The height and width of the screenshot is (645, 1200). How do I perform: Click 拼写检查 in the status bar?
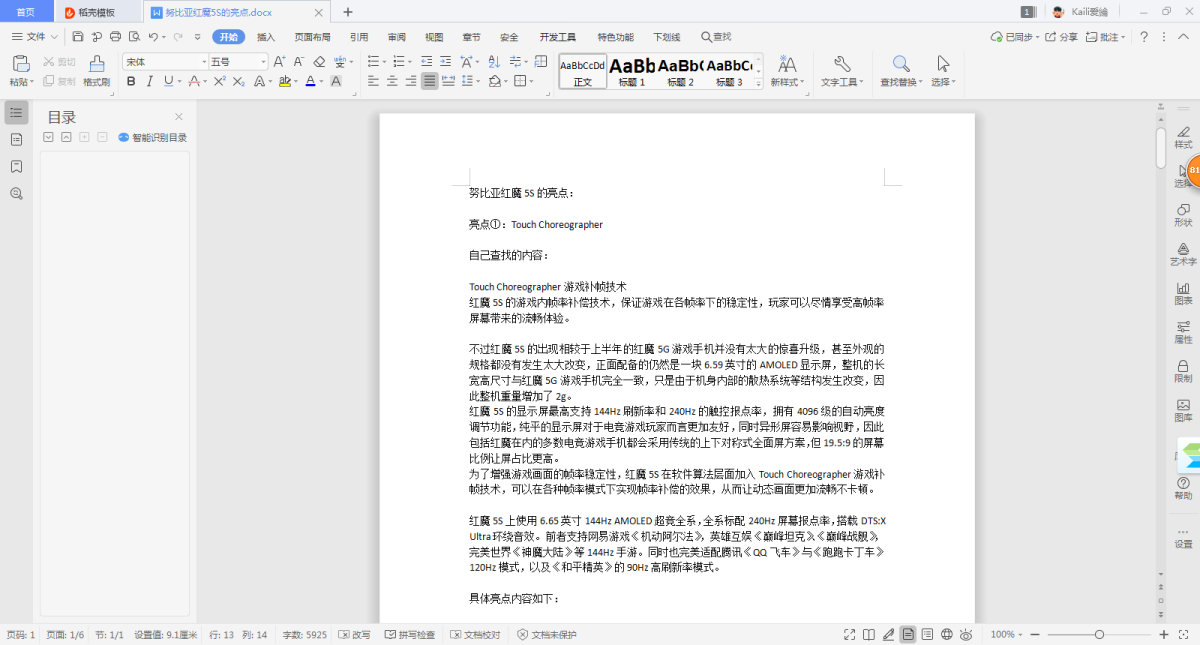click(410, 635)
